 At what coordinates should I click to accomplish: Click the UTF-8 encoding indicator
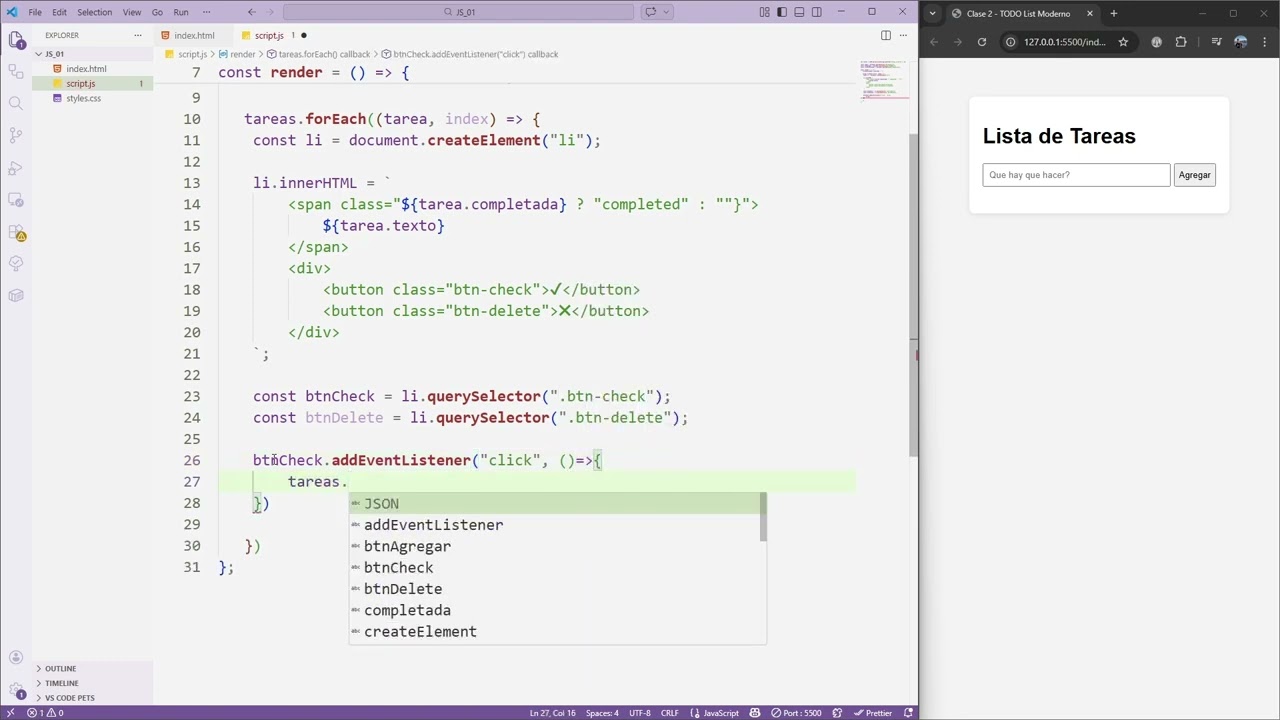(638, 713)
